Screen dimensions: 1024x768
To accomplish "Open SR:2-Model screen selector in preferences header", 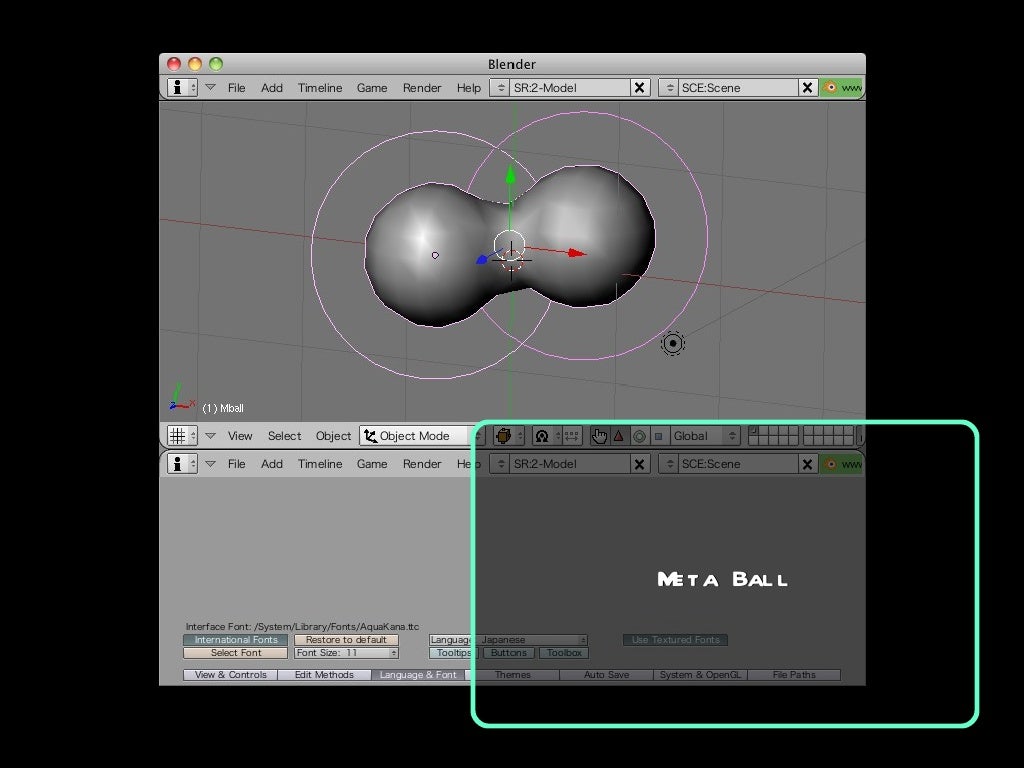I will tap(500, 464).
